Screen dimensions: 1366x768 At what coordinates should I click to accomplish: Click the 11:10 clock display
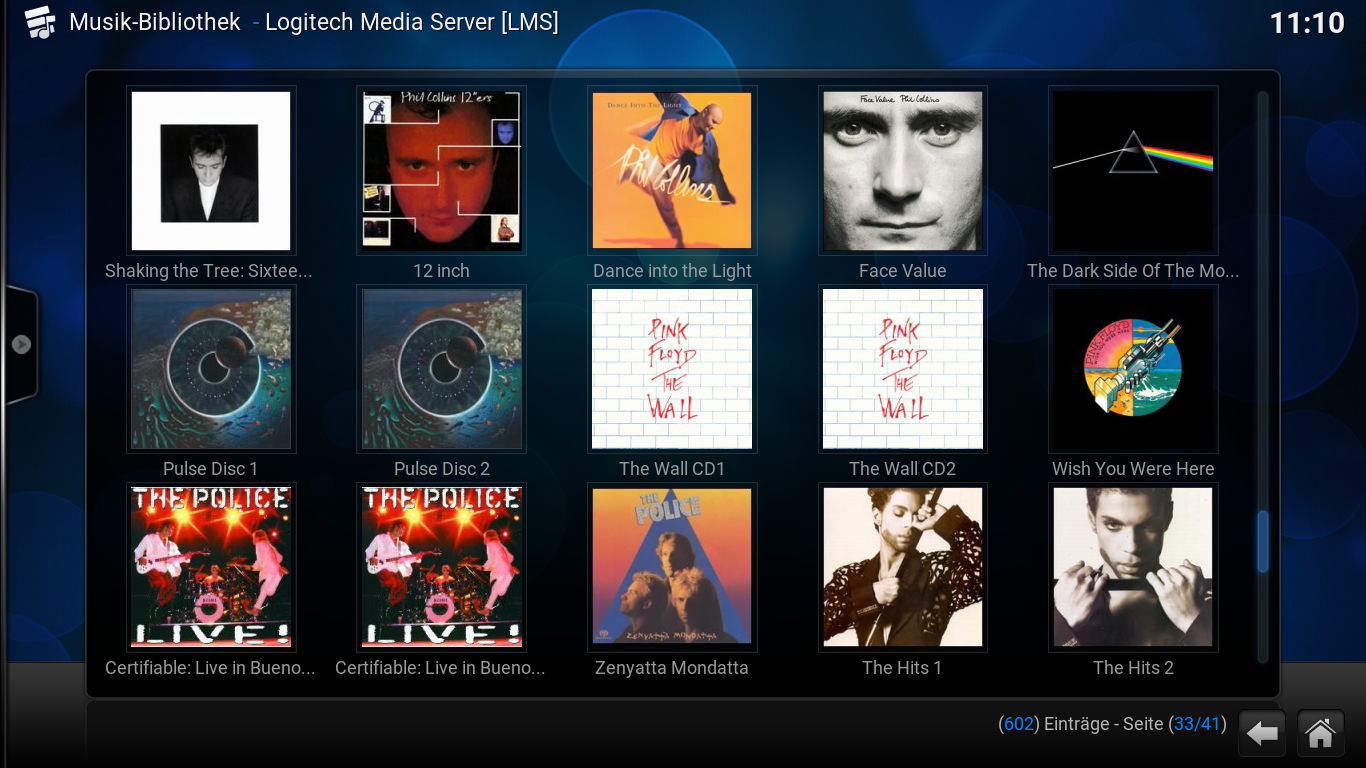coord(1307,23)
